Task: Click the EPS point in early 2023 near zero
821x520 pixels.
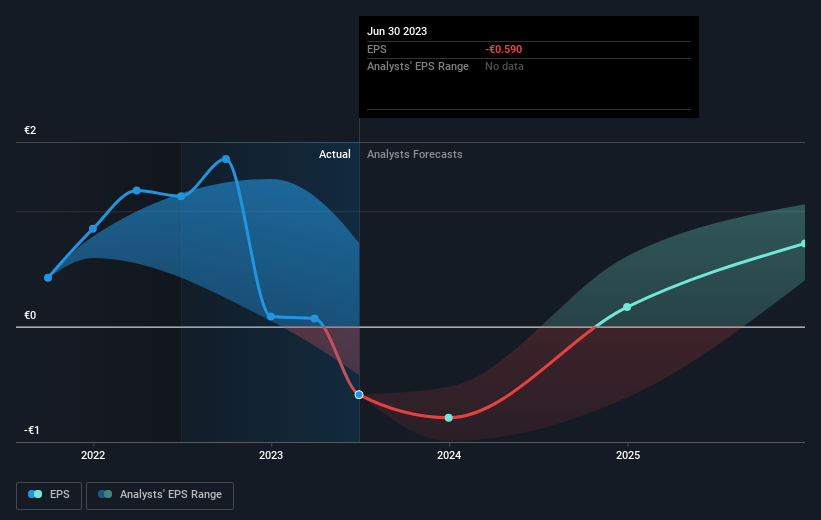Action: [x=314, y=318]
